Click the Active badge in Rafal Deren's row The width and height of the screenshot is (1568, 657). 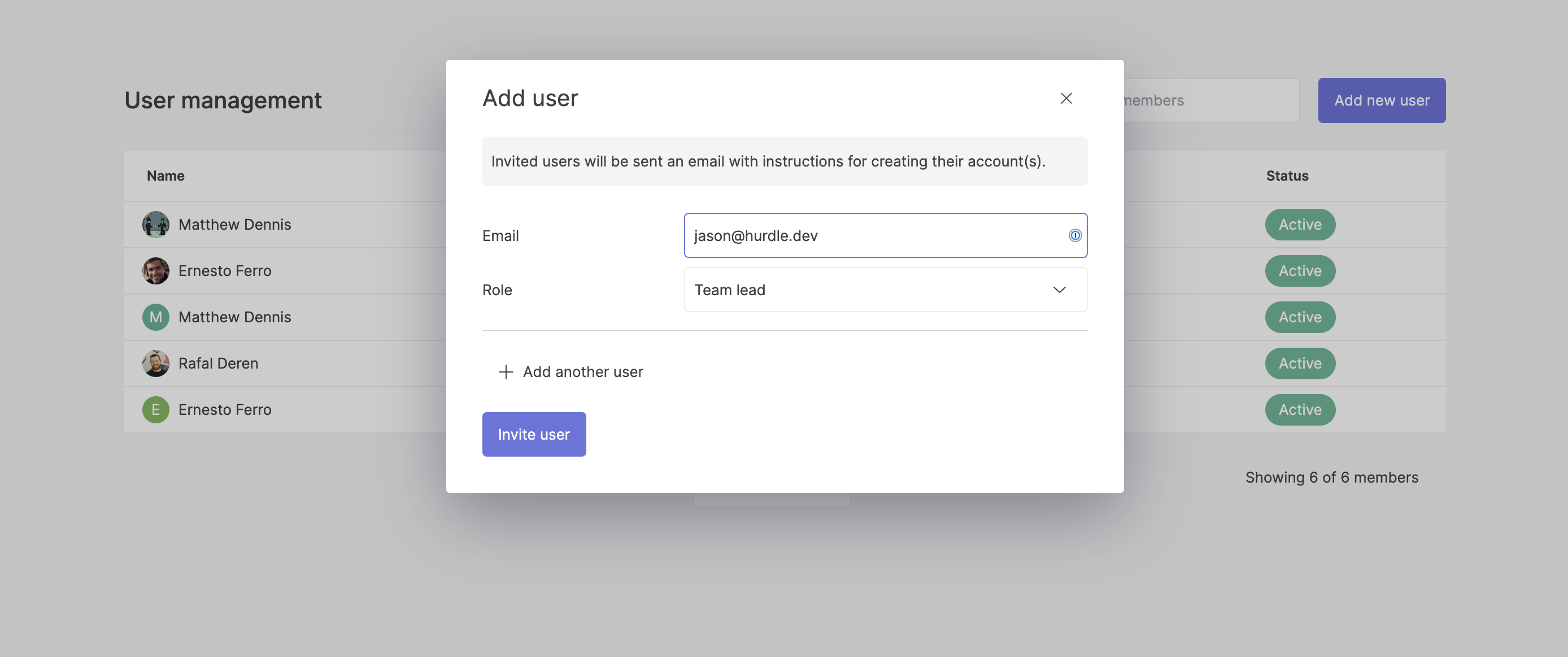[1300, 363]
